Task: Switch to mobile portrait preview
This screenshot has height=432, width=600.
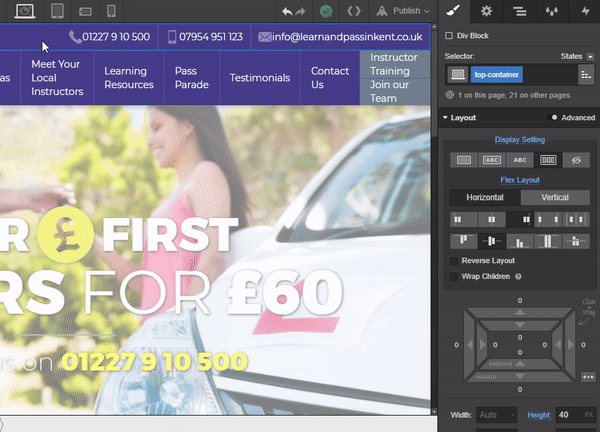Action: pyautogui.click(x=111, y=11)
